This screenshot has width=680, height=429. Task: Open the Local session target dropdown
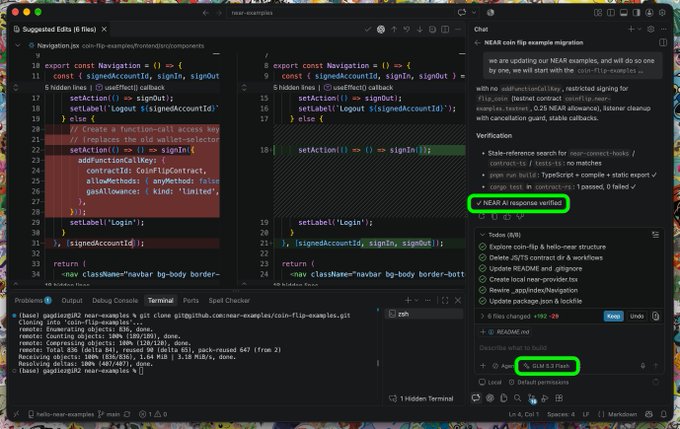490,382
